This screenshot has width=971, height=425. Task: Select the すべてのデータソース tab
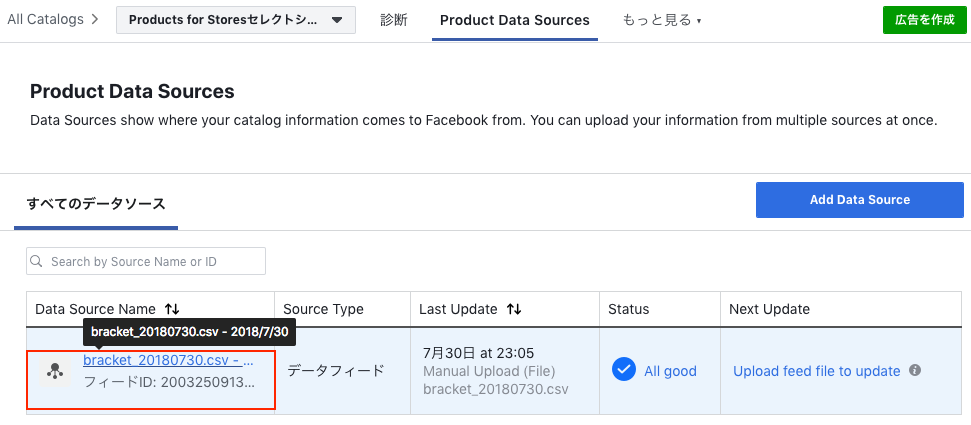96,203
